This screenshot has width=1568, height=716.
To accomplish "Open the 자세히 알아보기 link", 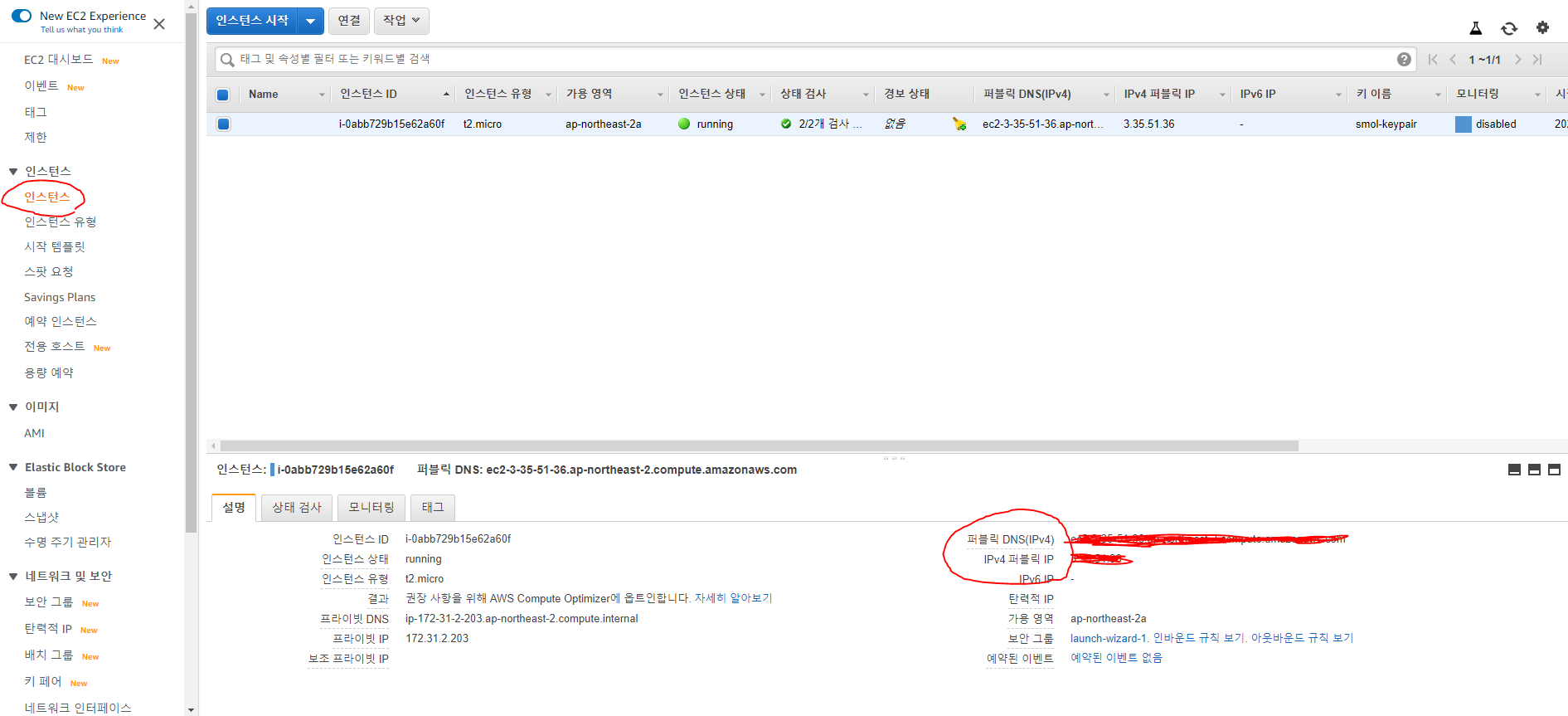I will [x=733, y=598].
